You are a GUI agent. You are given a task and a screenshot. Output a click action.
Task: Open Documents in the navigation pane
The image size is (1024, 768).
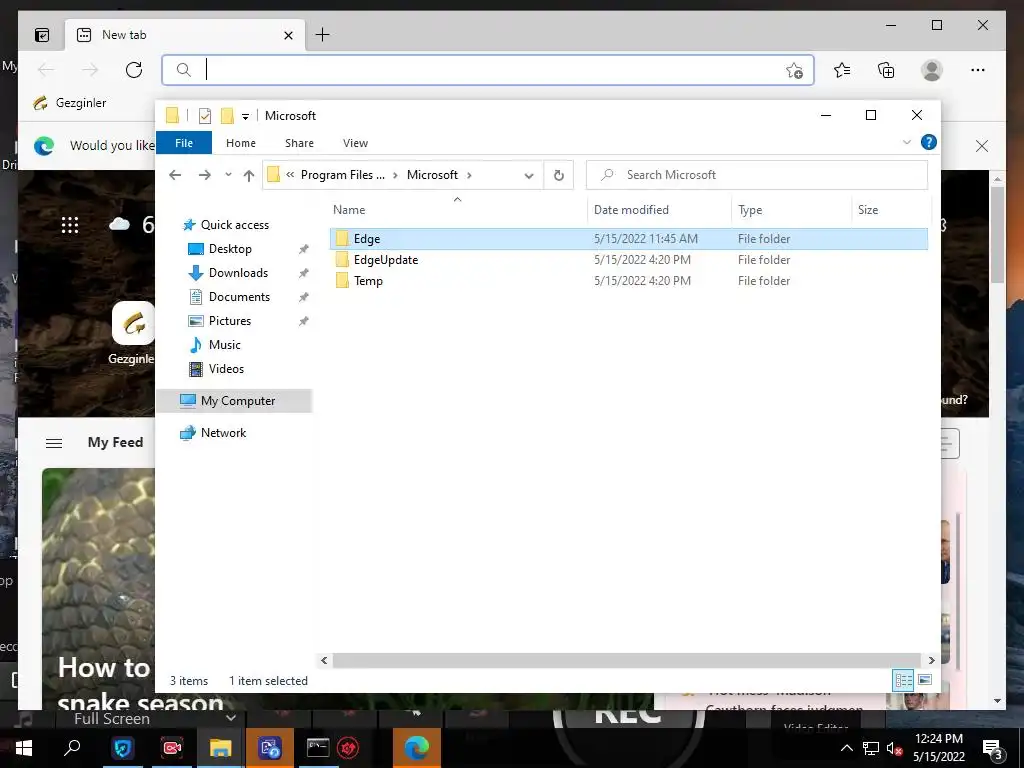coord(238,297)
